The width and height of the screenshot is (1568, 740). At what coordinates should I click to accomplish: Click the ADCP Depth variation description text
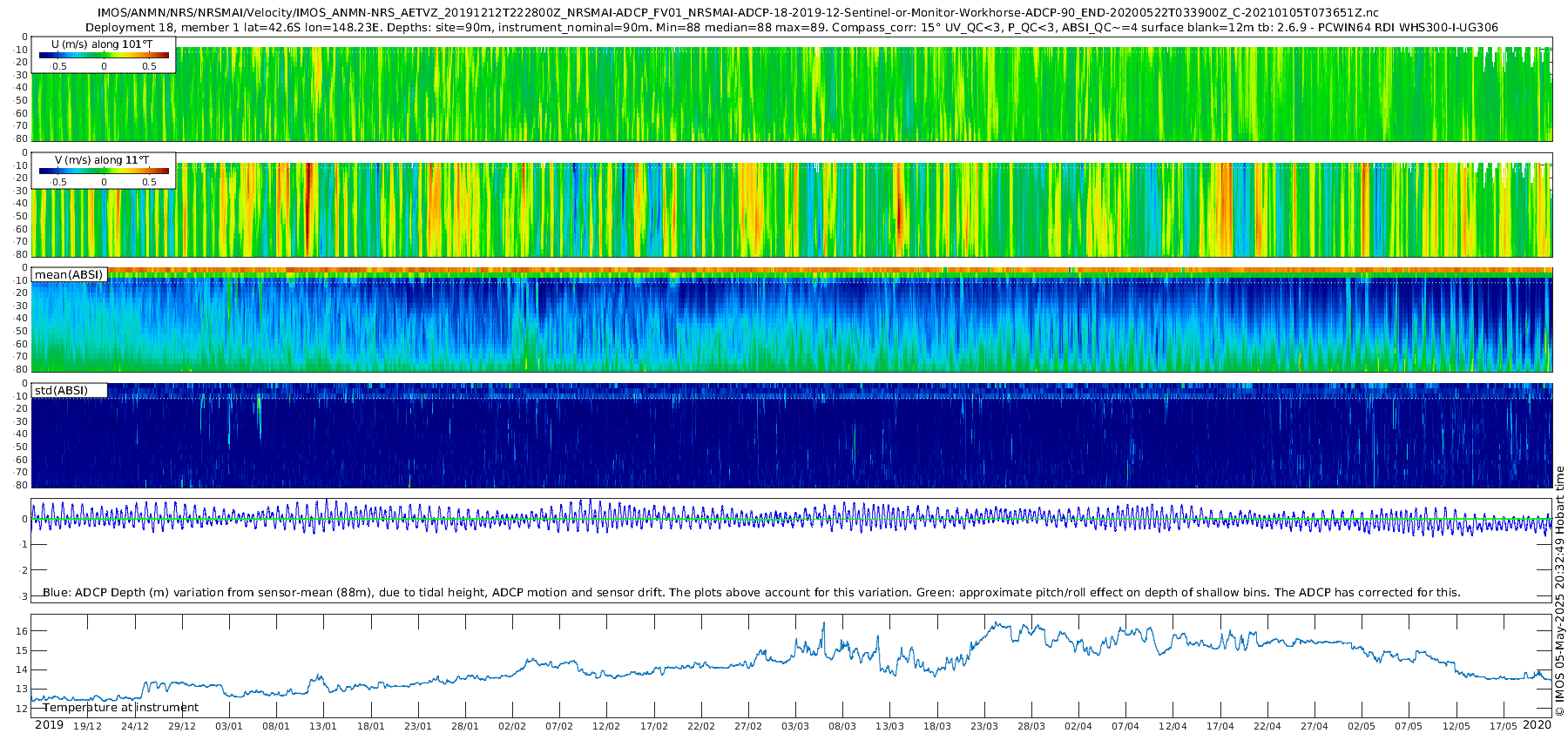(x=751, y=592)
